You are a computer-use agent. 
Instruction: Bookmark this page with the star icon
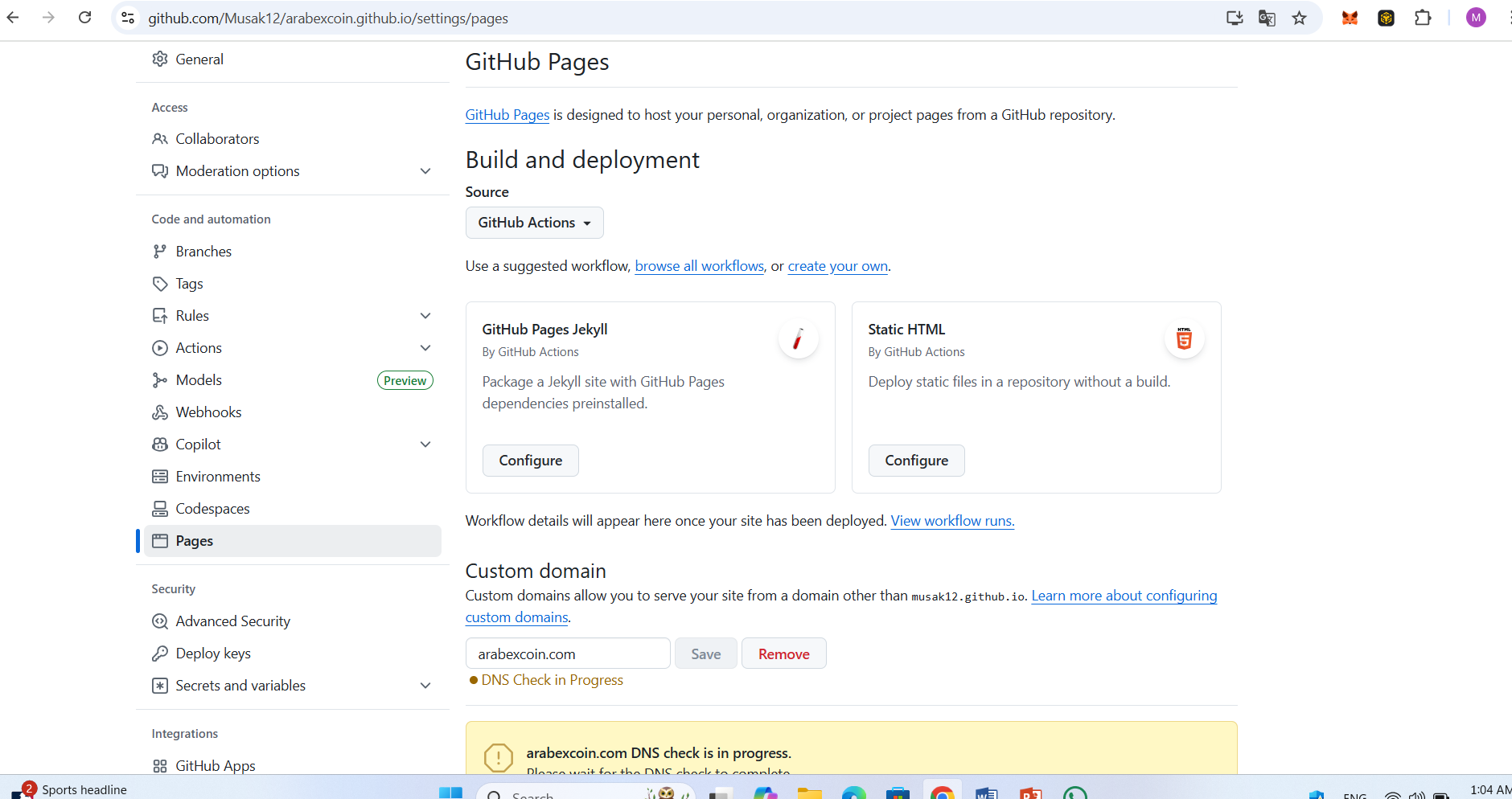pos(1299,18)
